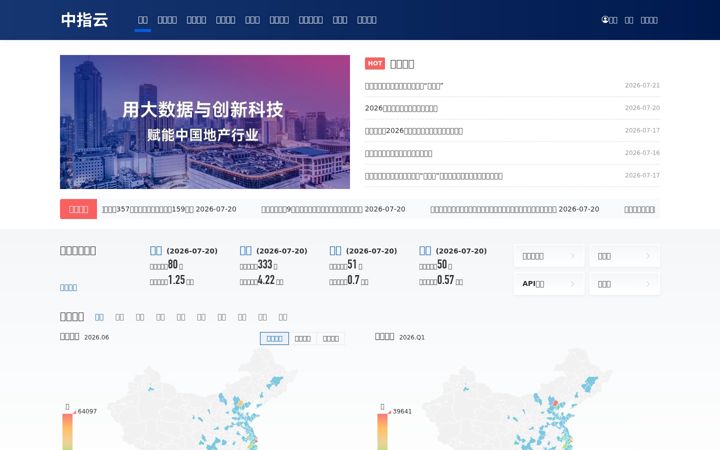Expand the quick-link card above the API card

549,256
